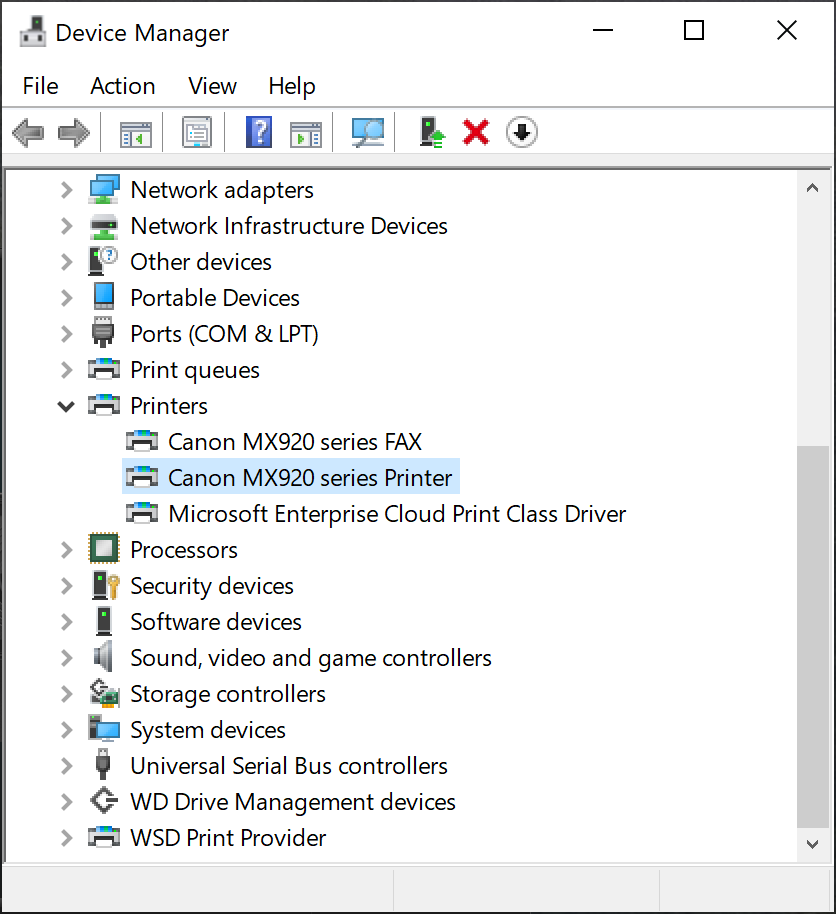
Task: Click the Update device driver icon
Action: (431, 132)
